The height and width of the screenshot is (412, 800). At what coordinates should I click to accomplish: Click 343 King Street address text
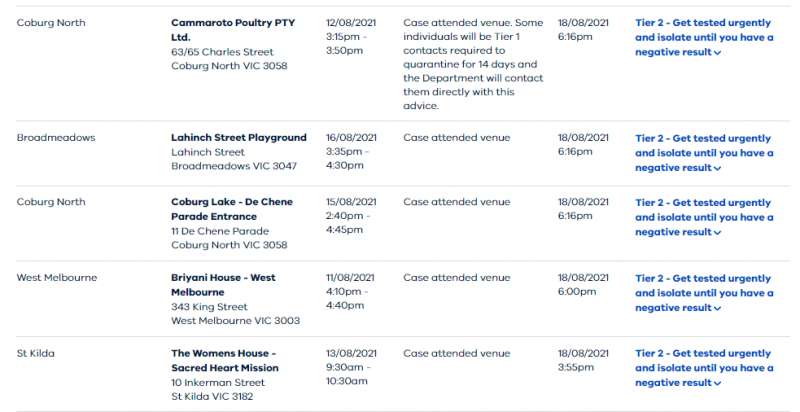209,307
